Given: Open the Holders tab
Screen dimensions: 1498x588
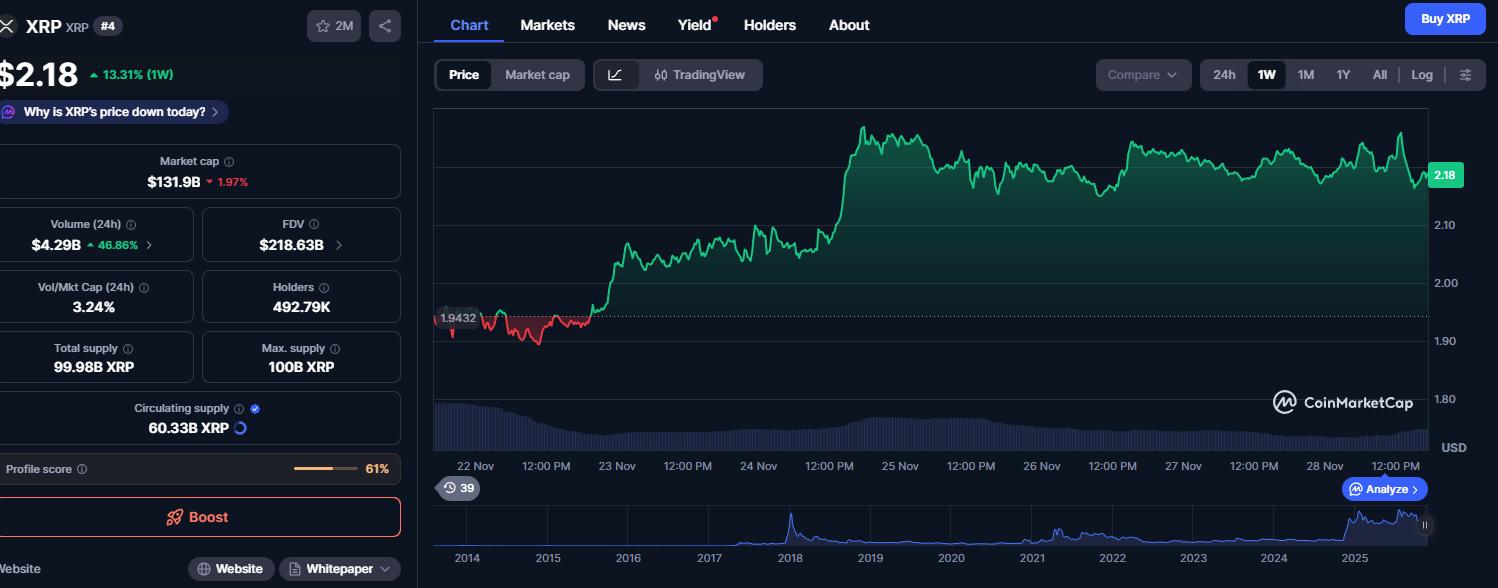Looking at the screenshot, I should (769, 24).
